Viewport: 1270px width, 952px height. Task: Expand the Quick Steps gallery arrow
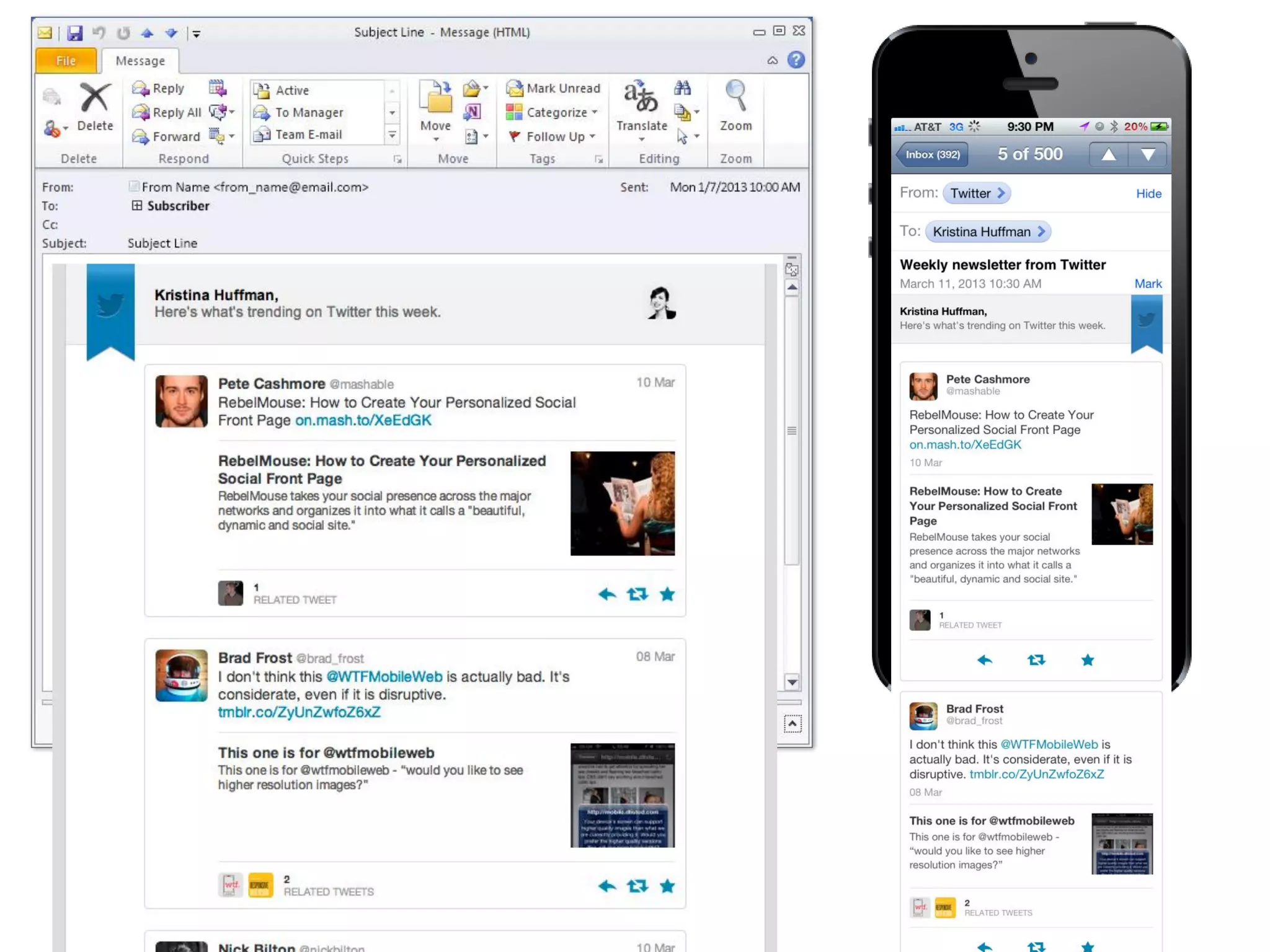392,135
